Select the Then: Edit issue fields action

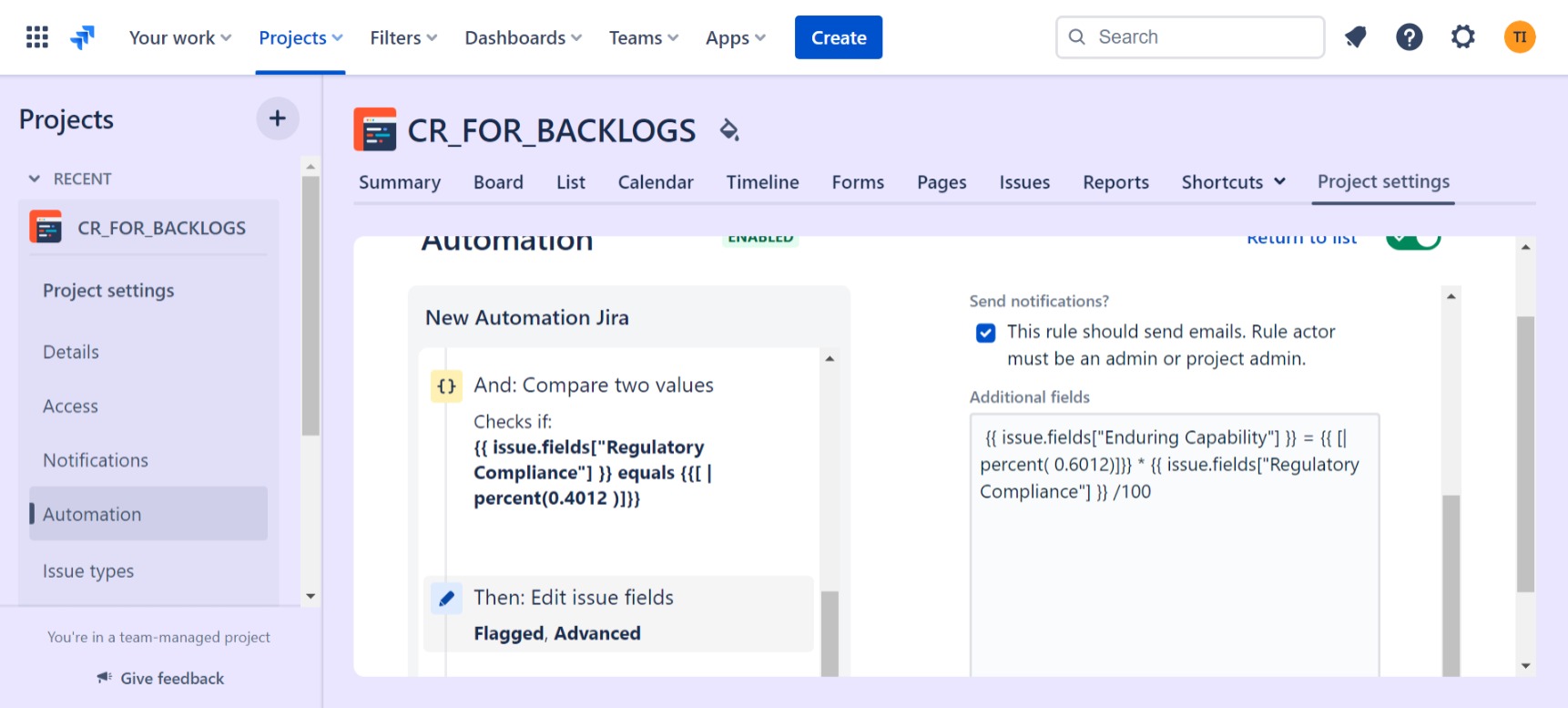(619, 614)
